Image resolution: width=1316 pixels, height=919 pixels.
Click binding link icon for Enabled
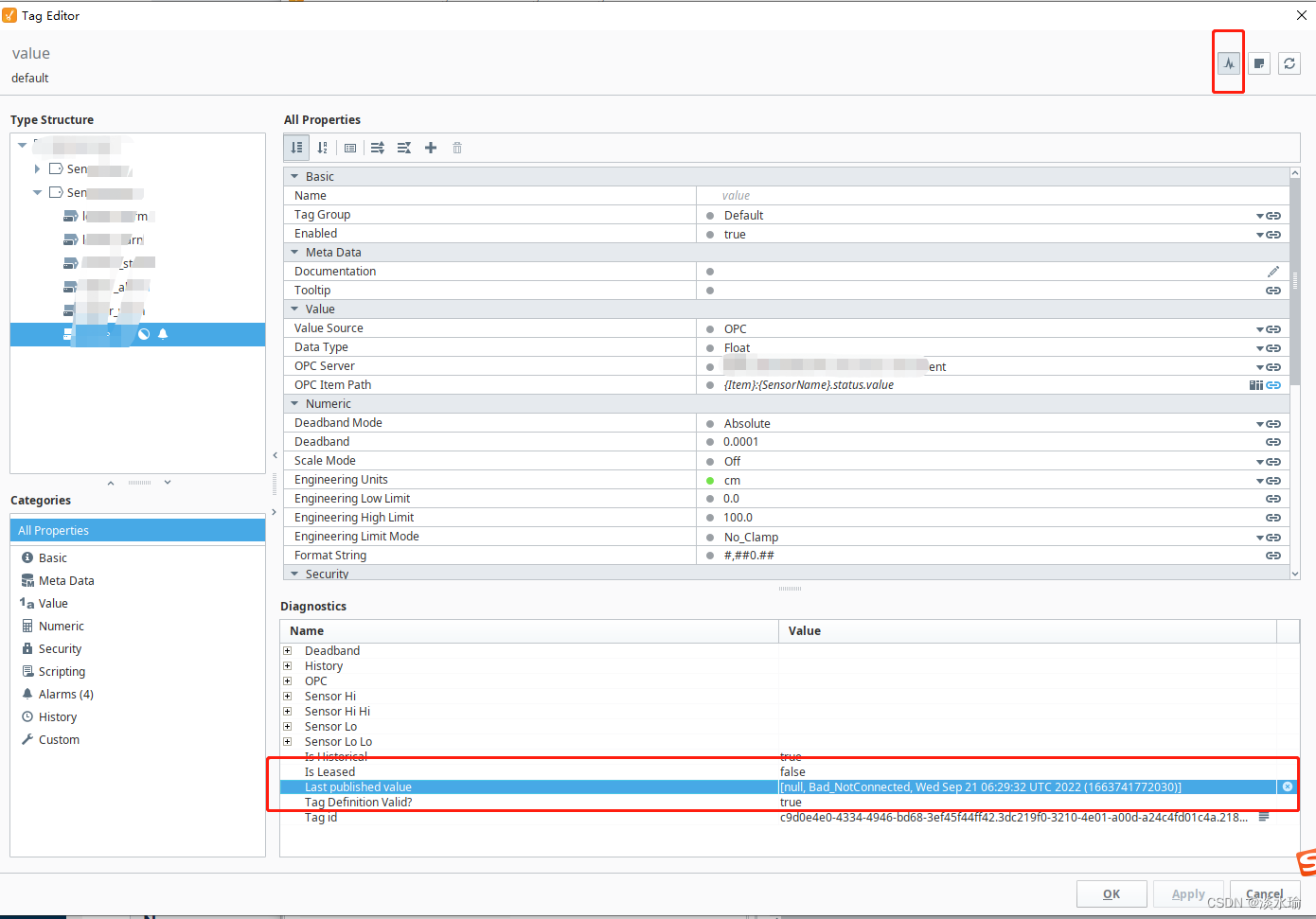[1273, 235]
